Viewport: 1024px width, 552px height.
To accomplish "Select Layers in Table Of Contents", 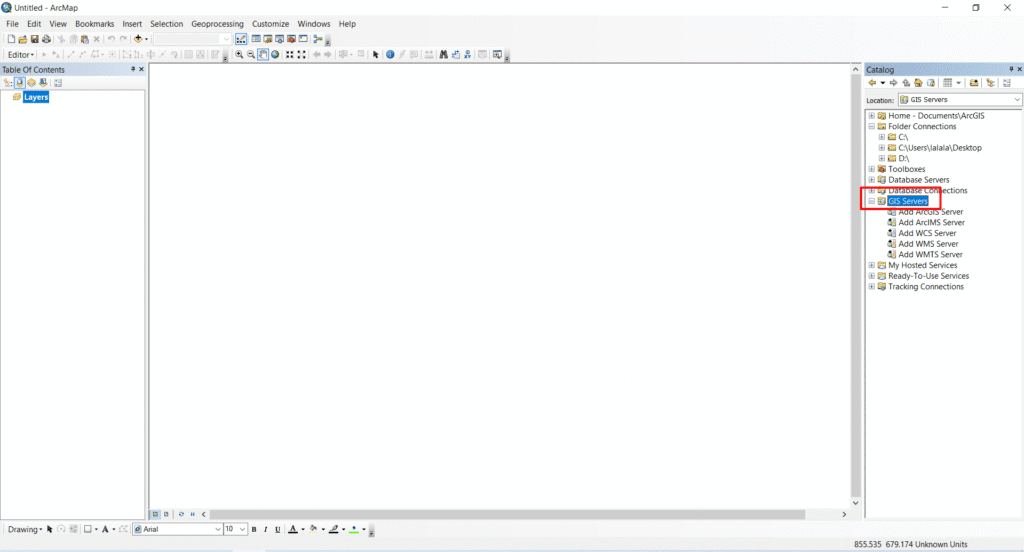I will point(36,97).
